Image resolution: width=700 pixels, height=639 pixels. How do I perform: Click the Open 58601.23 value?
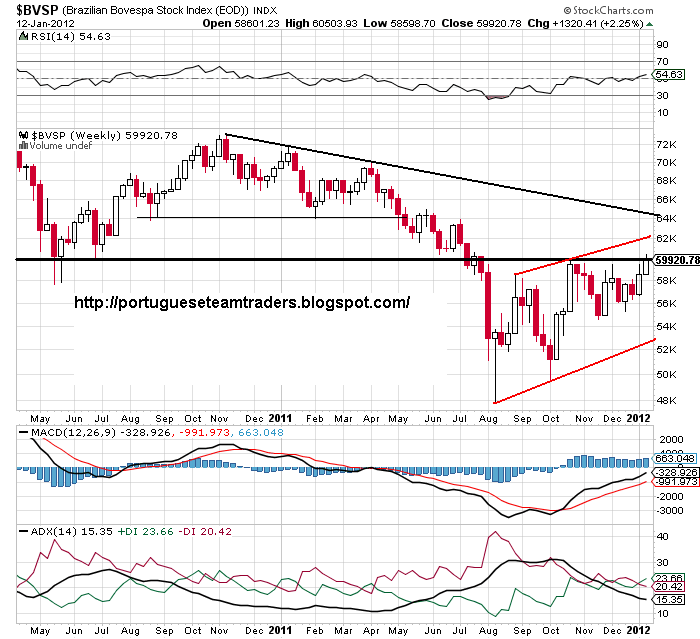pos(241,23)
